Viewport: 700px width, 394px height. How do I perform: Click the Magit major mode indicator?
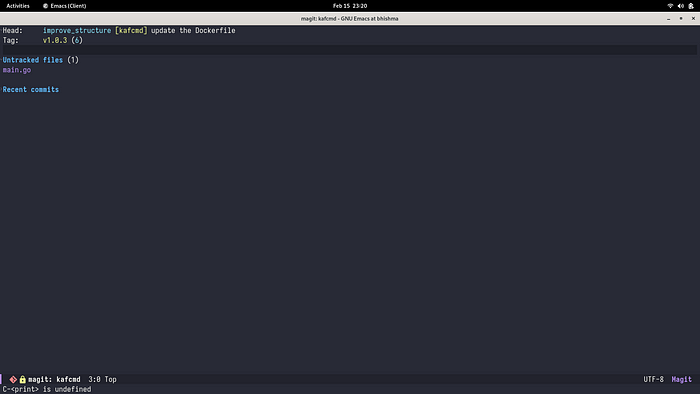tap(681, 379)
